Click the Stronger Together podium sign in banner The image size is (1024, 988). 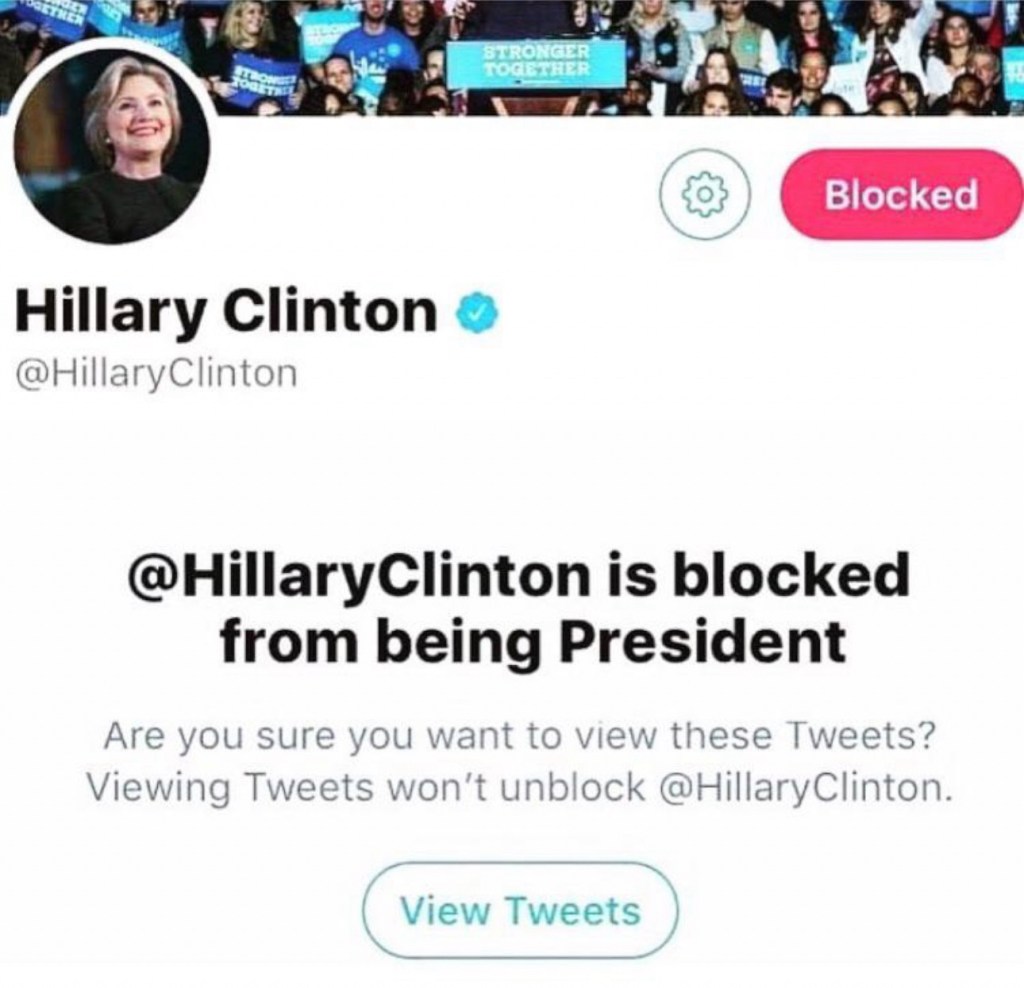pos(536,59)
